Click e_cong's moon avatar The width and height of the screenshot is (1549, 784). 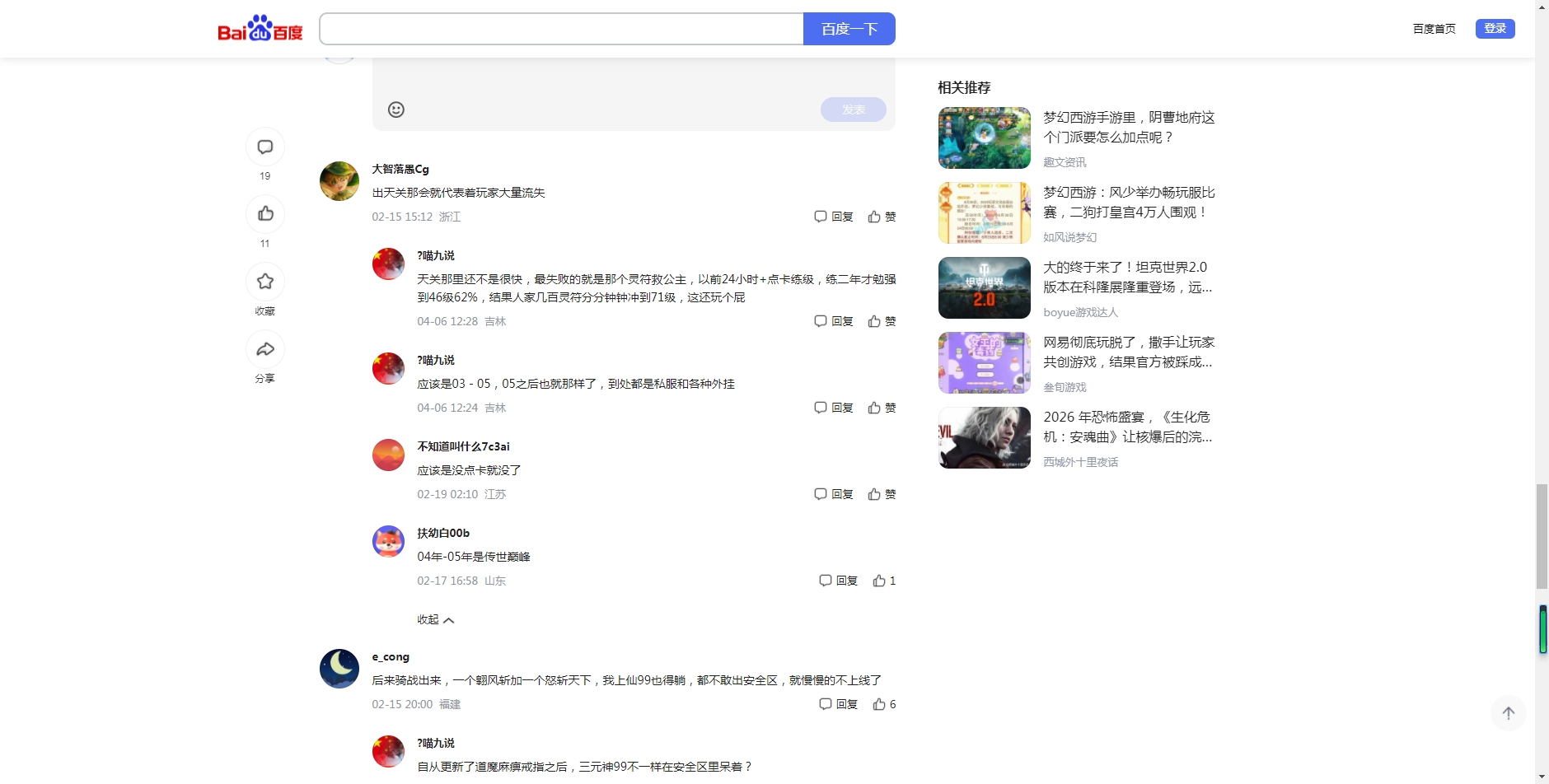click(339, 669)
